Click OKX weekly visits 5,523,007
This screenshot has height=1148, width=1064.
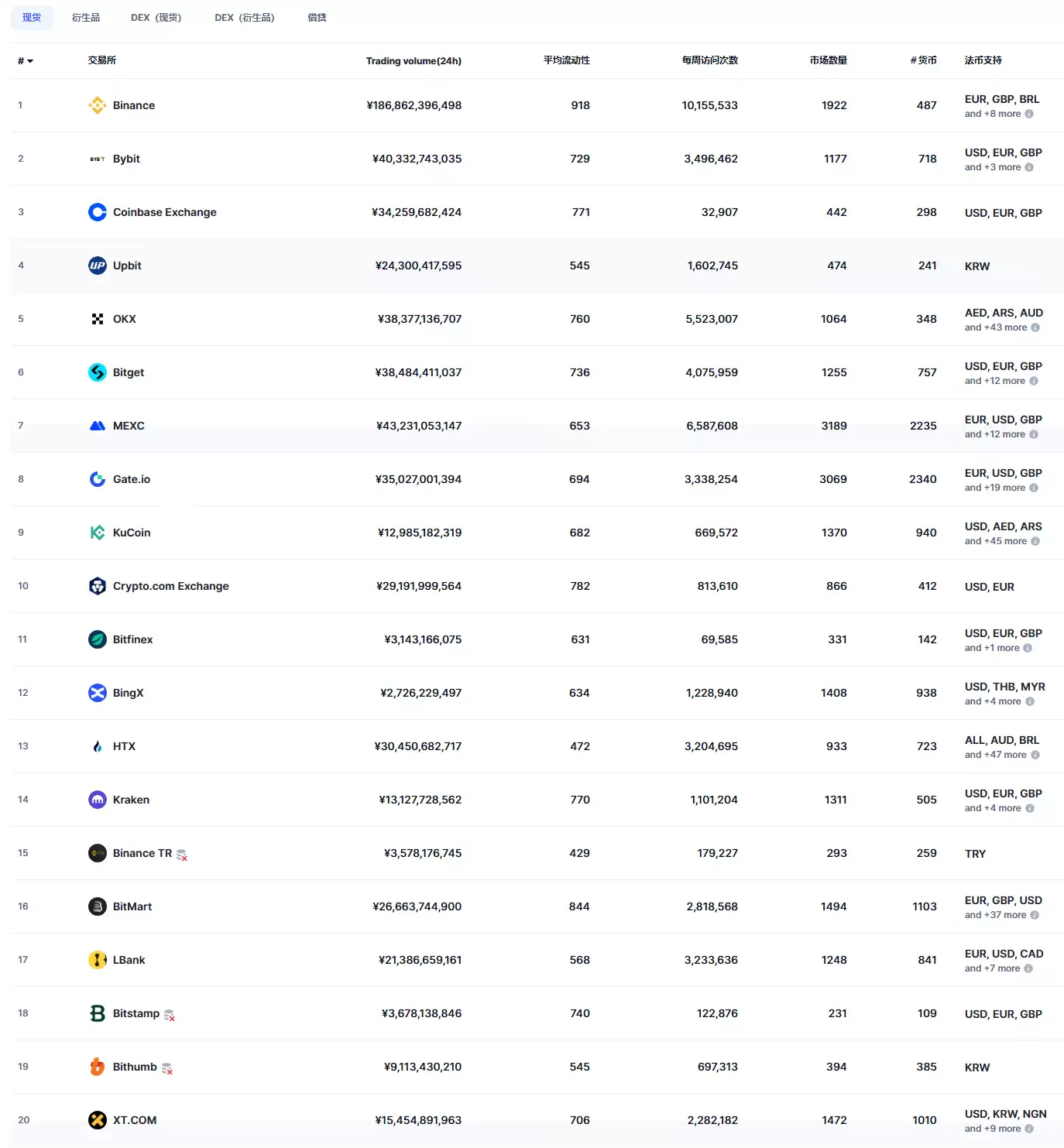click(x=712, y=319)
